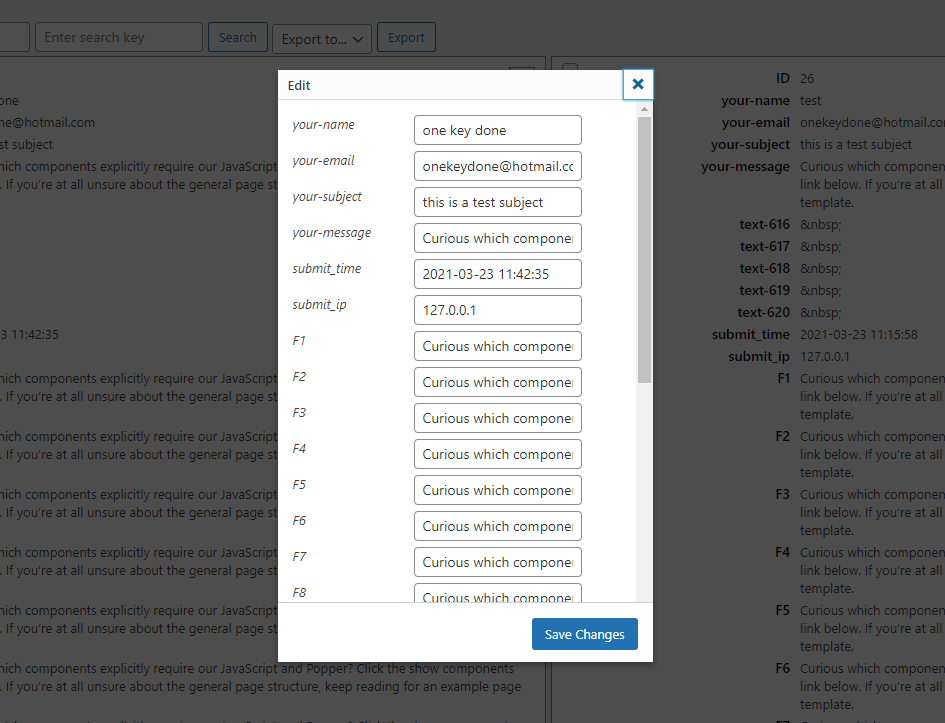Click the Edit dialog title

click(299, 86)
